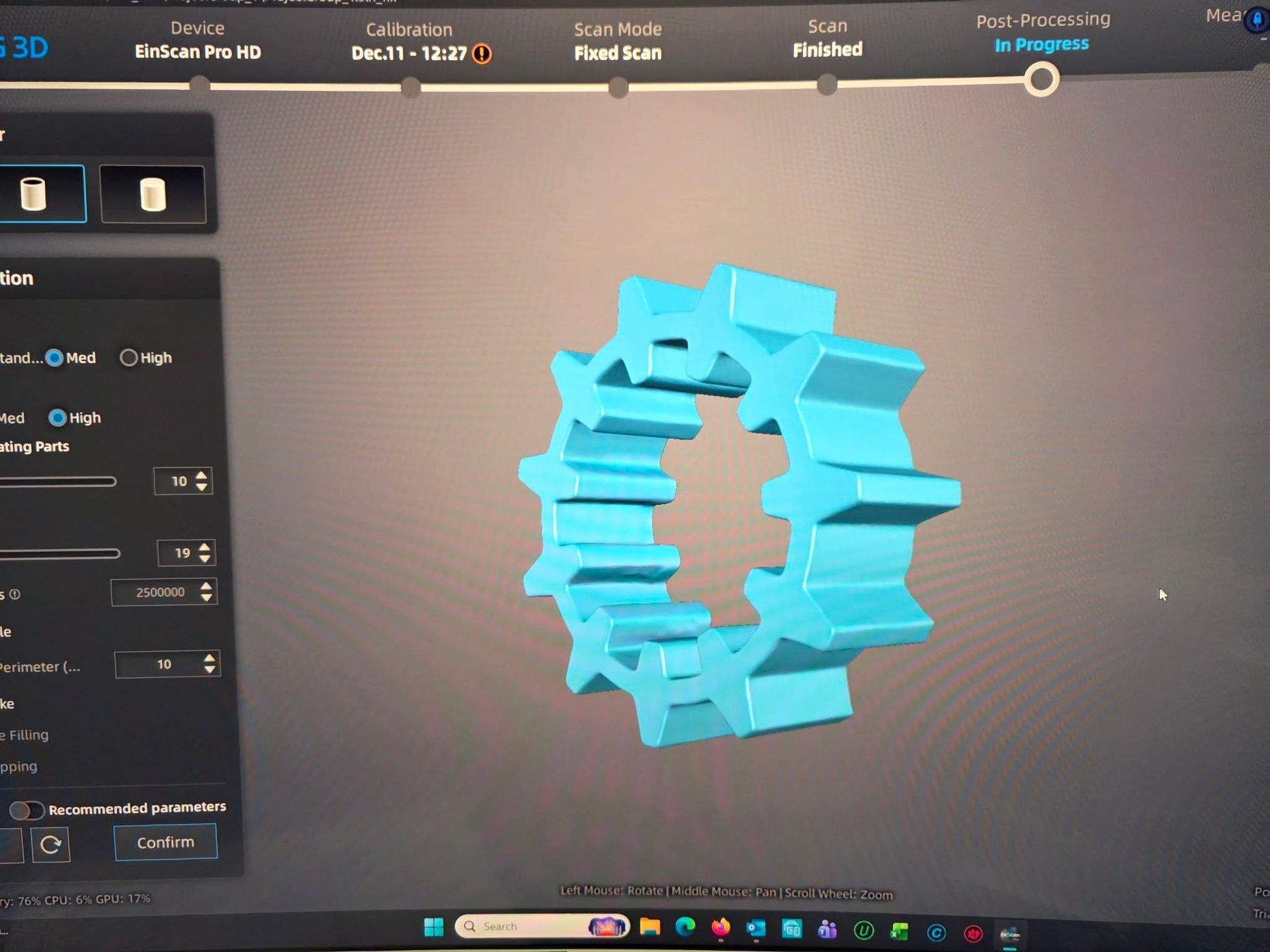
Task: Decrease the value 19 using its stepper
Action: point(204,559)
